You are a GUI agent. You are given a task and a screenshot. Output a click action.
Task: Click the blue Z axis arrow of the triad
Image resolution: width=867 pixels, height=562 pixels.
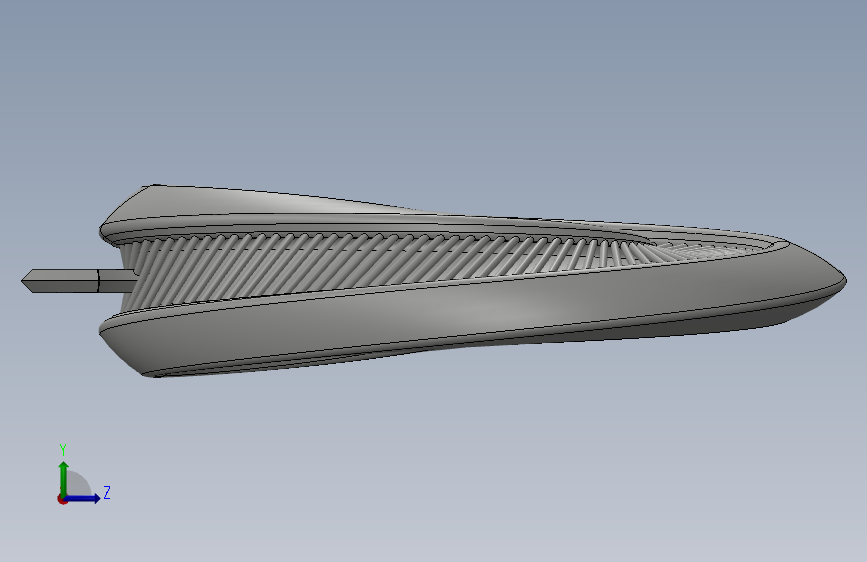[83, 498]
